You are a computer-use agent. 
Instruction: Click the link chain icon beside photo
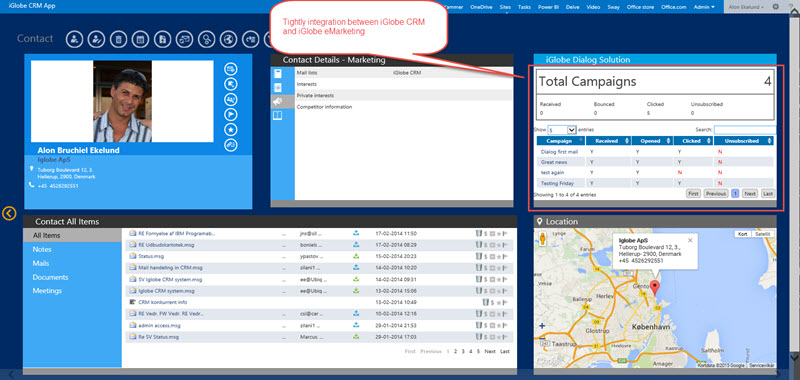pyautogui.click(x=231, y=145)
